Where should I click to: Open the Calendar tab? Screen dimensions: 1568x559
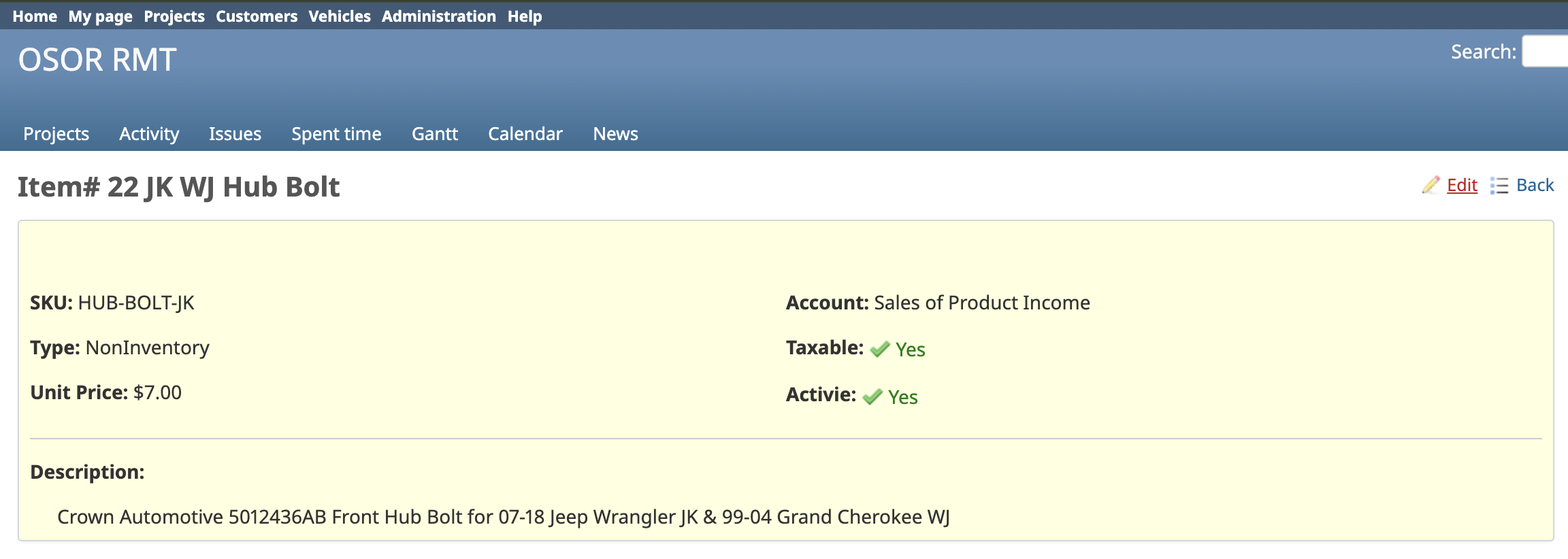coord(525,134)
